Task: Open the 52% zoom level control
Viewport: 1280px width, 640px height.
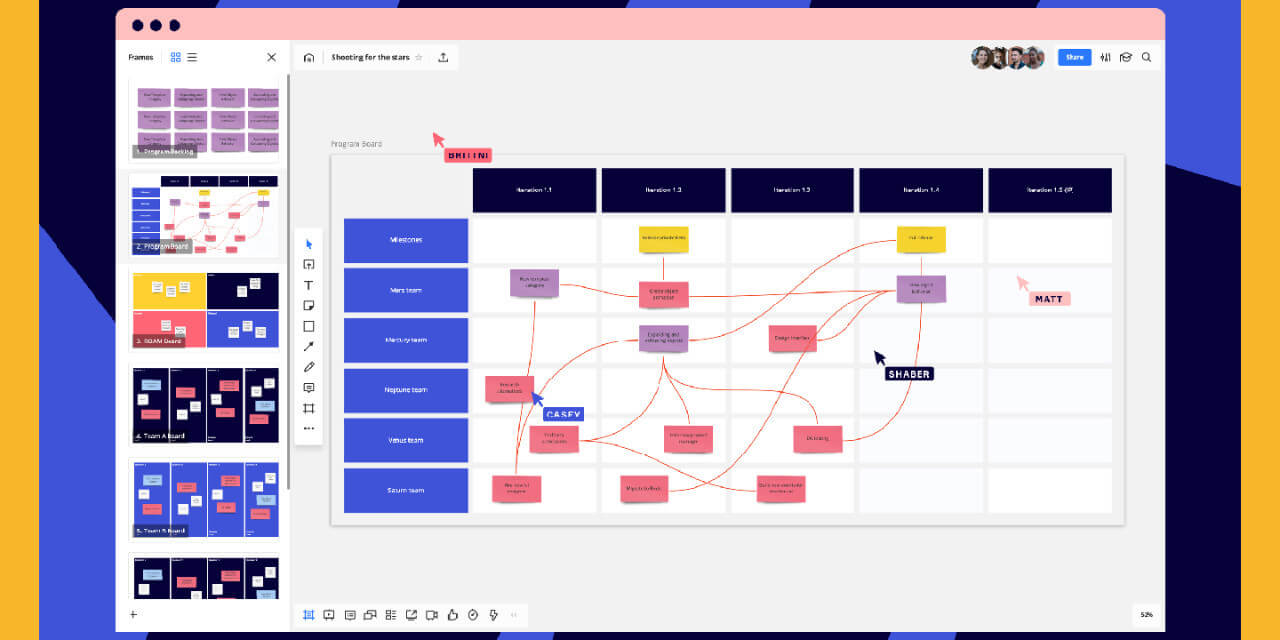Action: [x=1146, y=615]
